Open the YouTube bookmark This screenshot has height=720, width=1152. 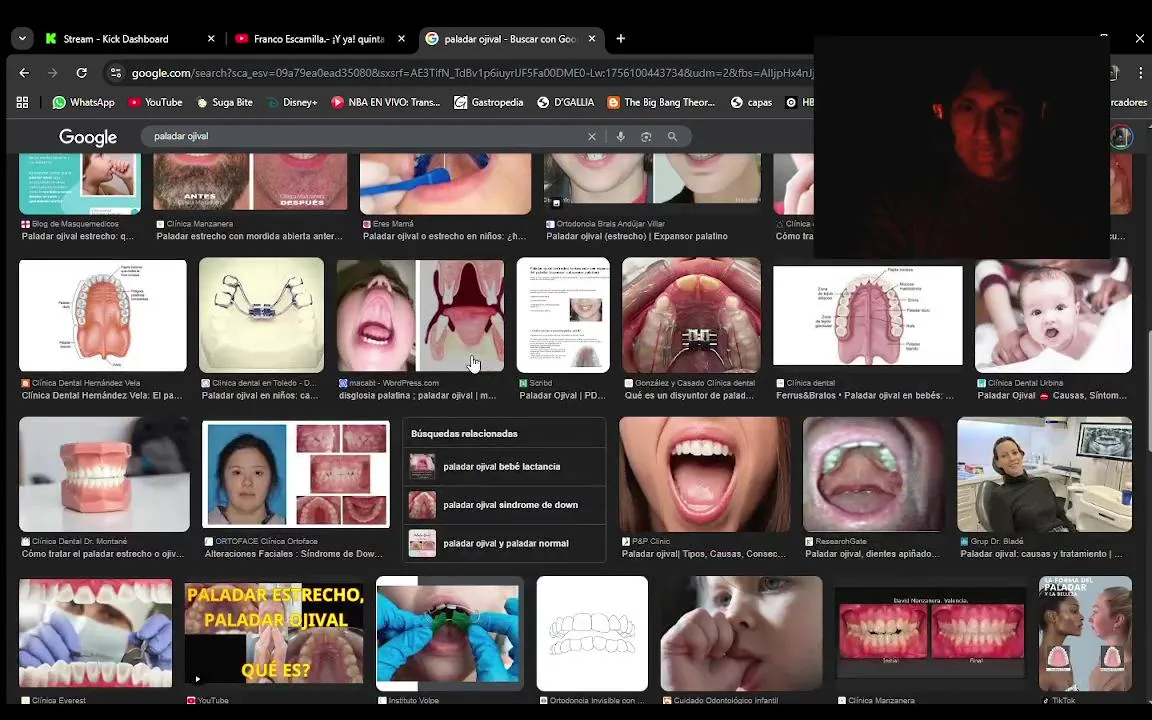tap(155, 102)
